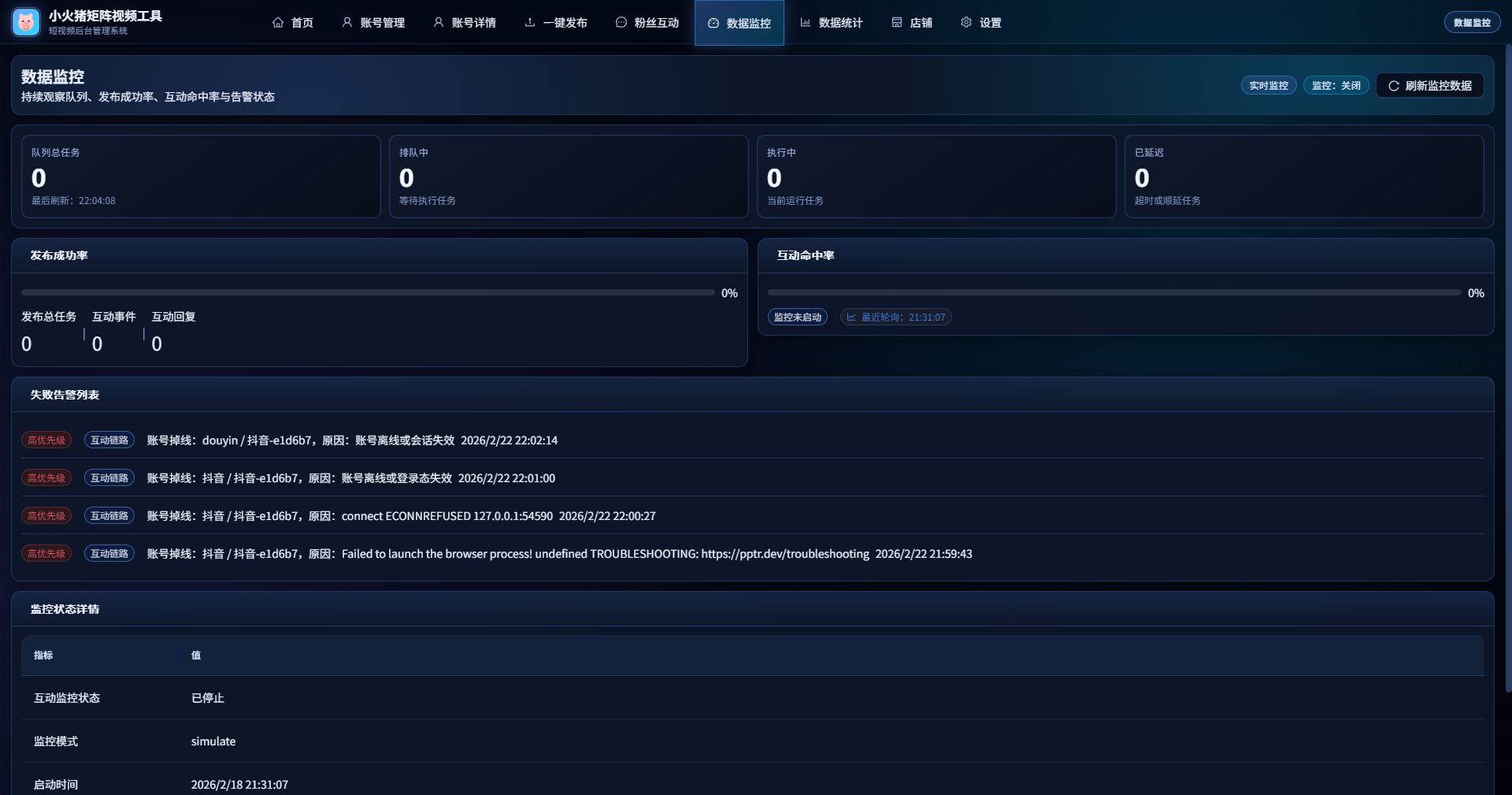The width and height of the screenshot is (1512, 795).
Task: Click the settings gear icon
Action: [966, 23]
